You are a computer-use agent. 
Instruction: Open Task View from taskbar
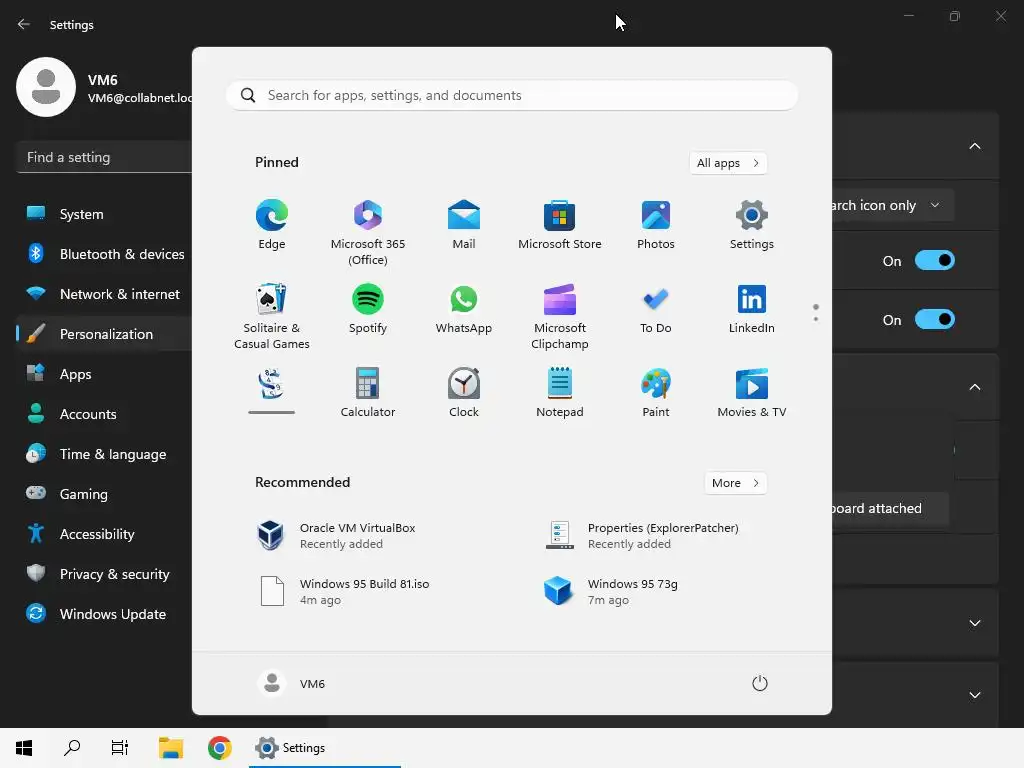120,748
